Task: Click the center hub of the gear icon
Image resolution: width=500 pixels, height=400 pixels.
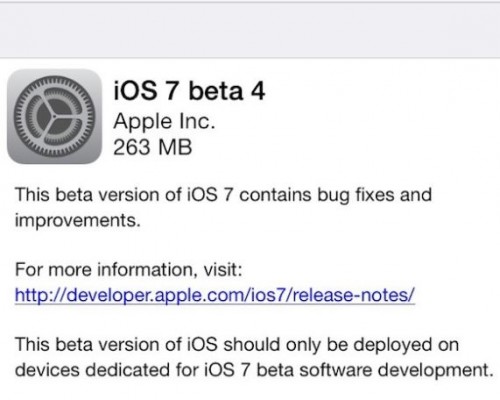Action: pos(54,116)
